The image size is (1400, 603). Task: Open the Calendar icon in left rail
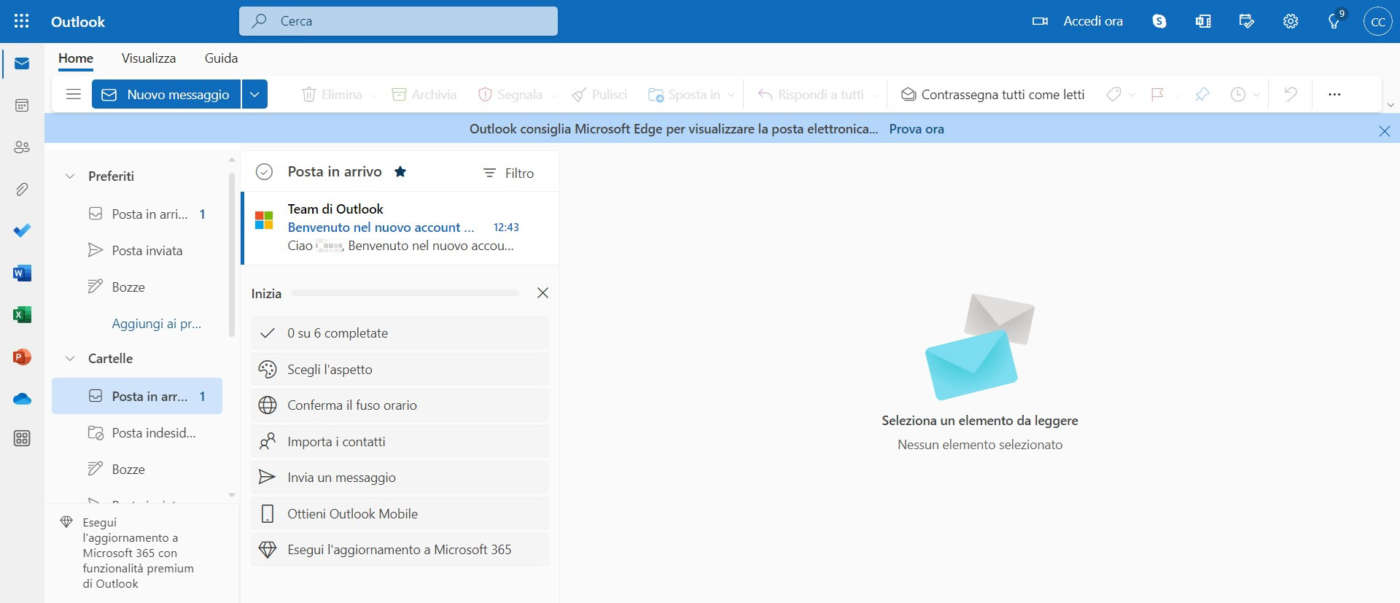click(22, 105)
